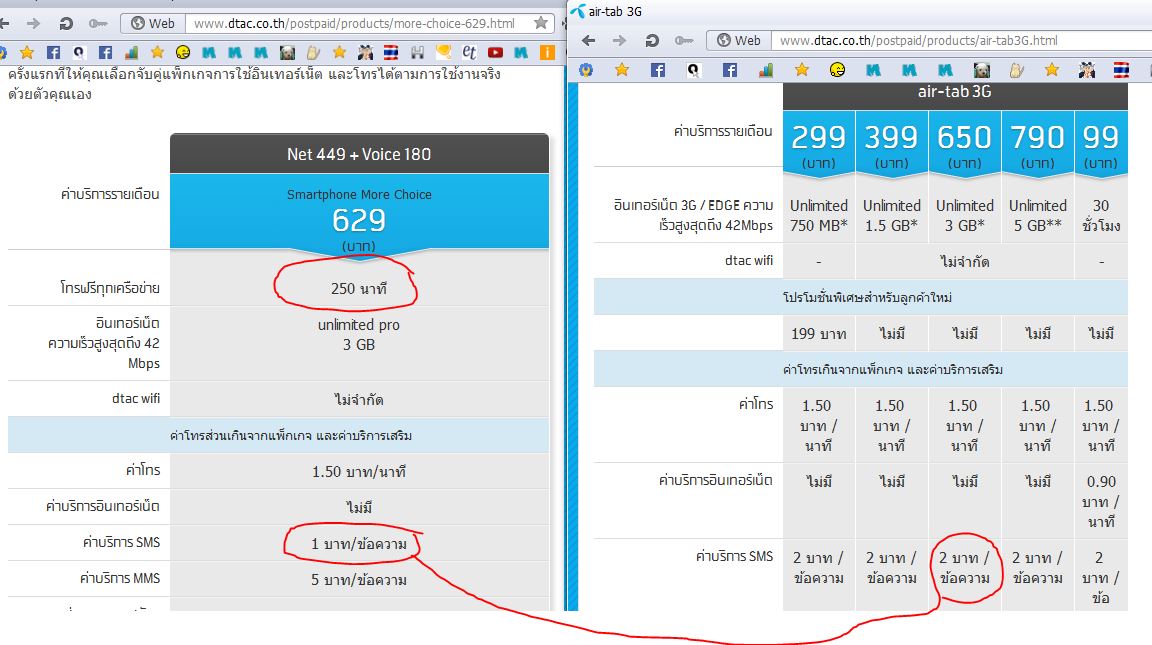The width and height of the screenshot is (1152, 645).
Task: Open the YouTube bookmark in the left window
Action: point(495,52)
